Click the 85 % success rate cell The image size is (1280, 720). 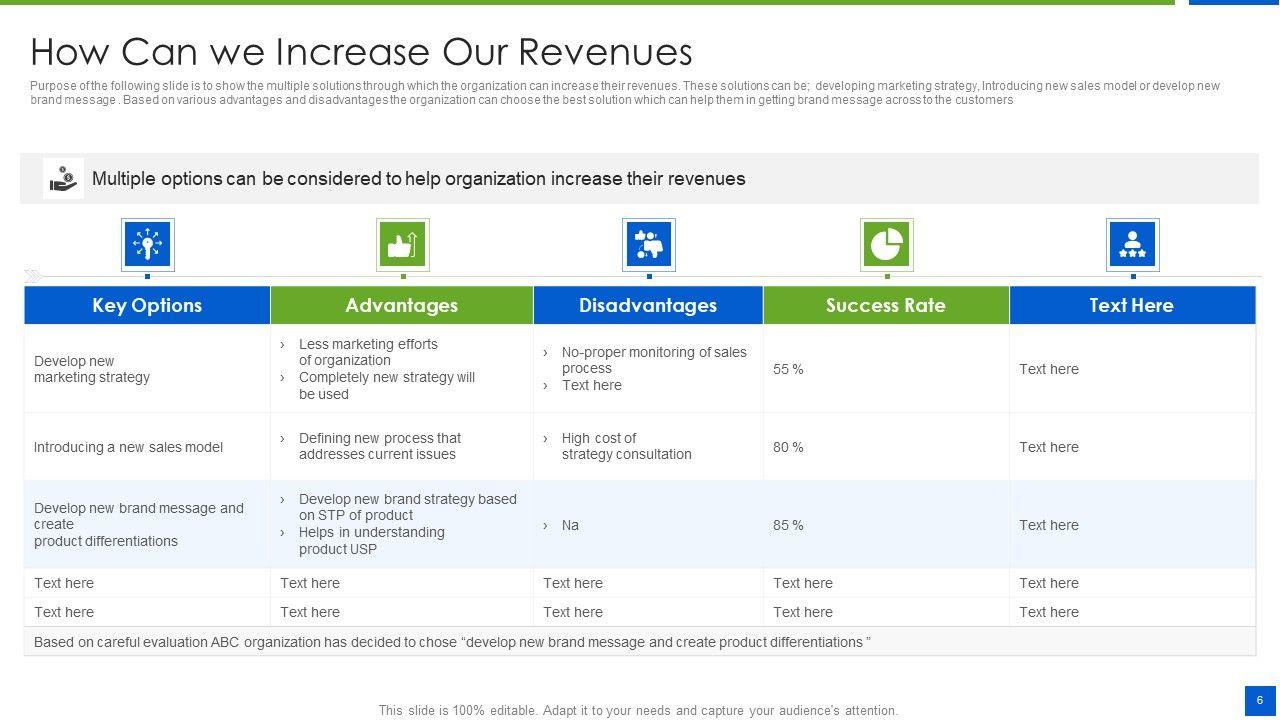788,525
